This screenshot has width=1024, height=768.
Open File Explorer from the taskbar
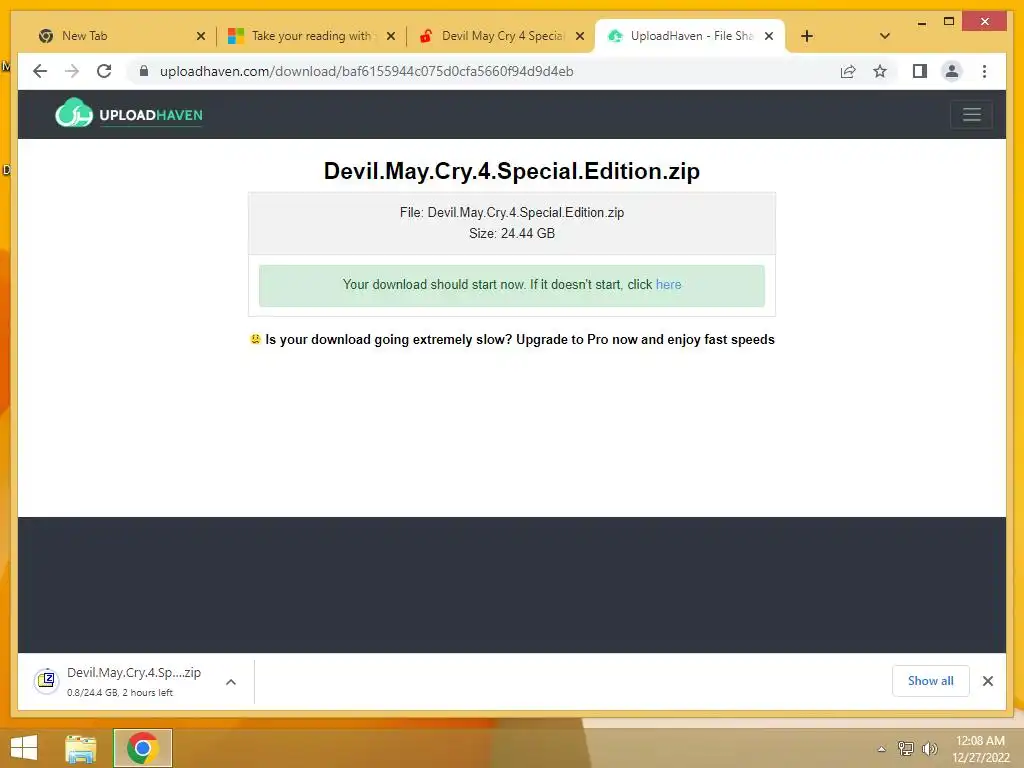click(x=80, y=748)
